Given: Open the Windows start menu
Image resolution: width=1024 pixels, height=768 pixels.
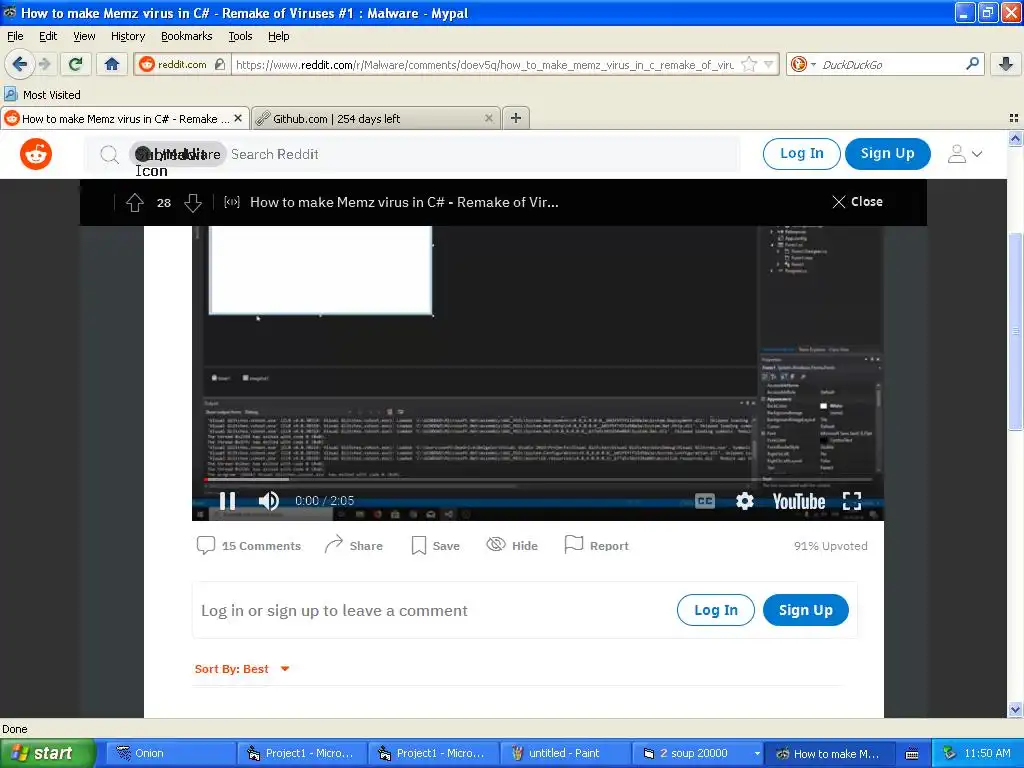Looking at the screenshot, I should click(x=47, y=753).
